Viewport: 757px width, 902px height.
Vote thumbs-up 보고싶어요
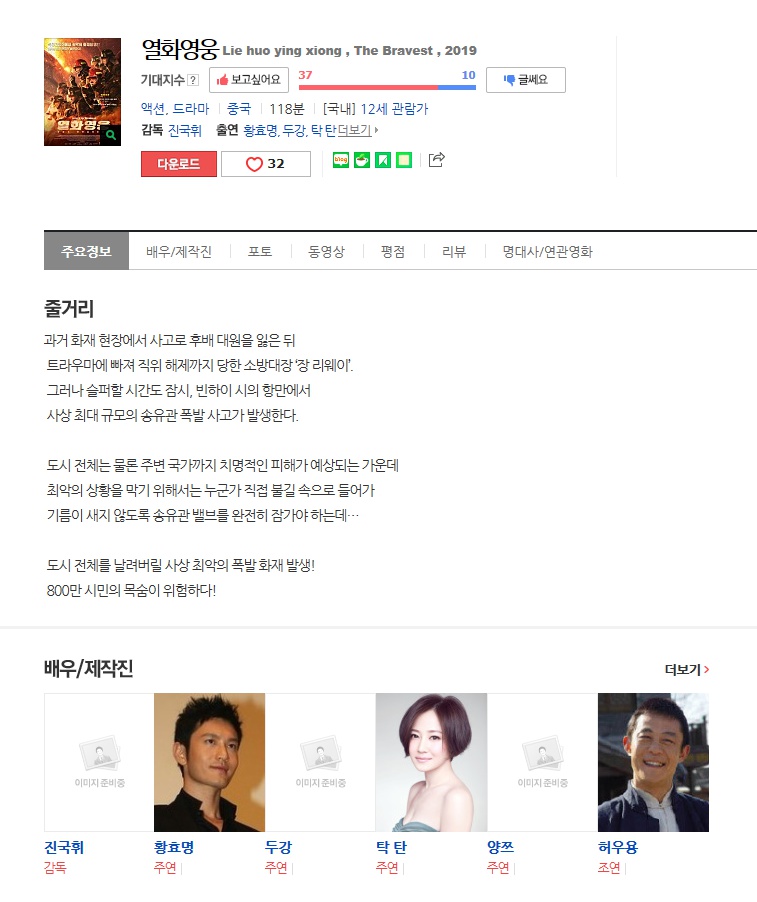coord(248,80)
